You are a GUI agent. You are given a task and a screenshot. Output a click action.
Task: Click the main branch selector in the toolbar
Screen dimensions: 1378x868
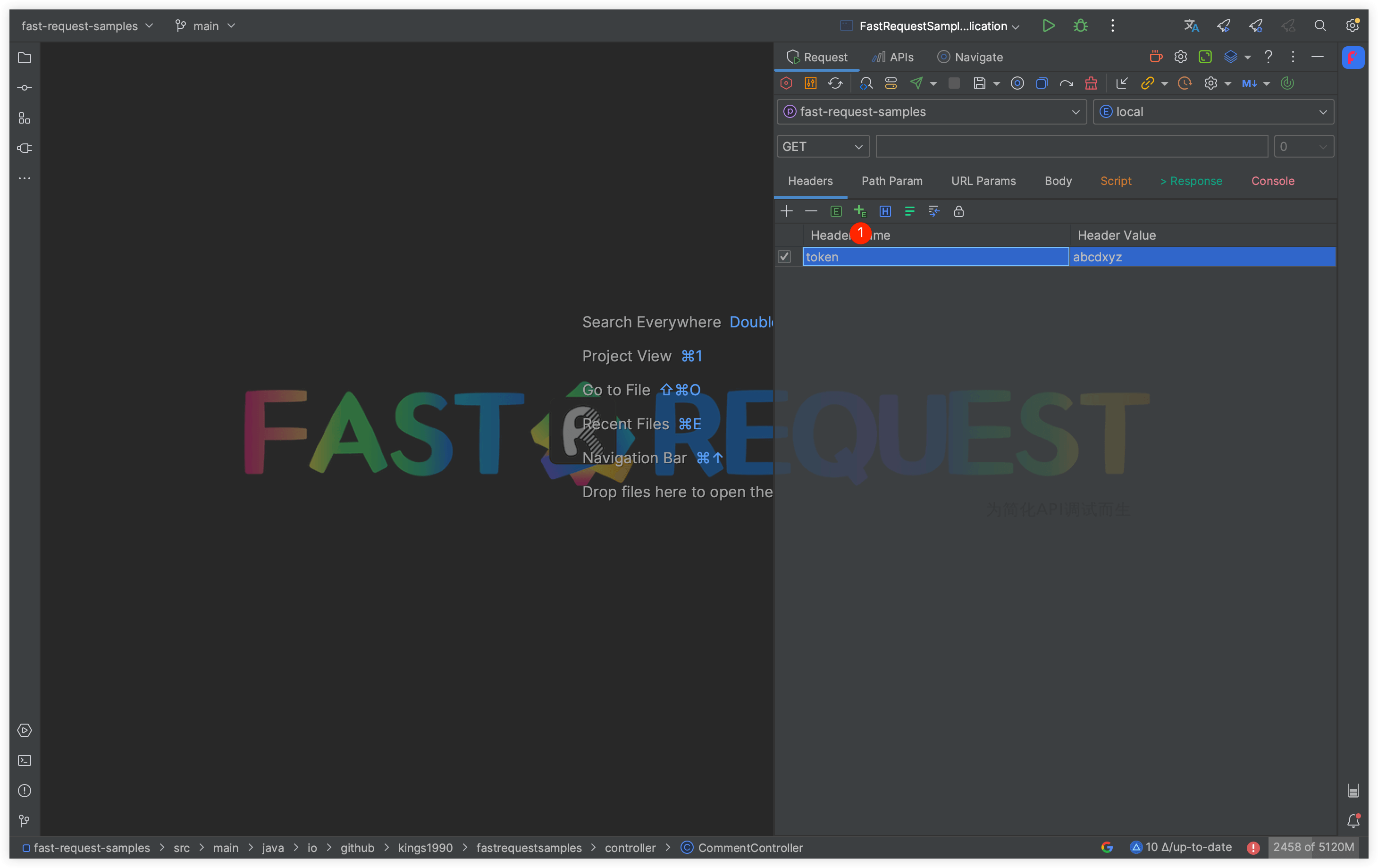point(205,26)
